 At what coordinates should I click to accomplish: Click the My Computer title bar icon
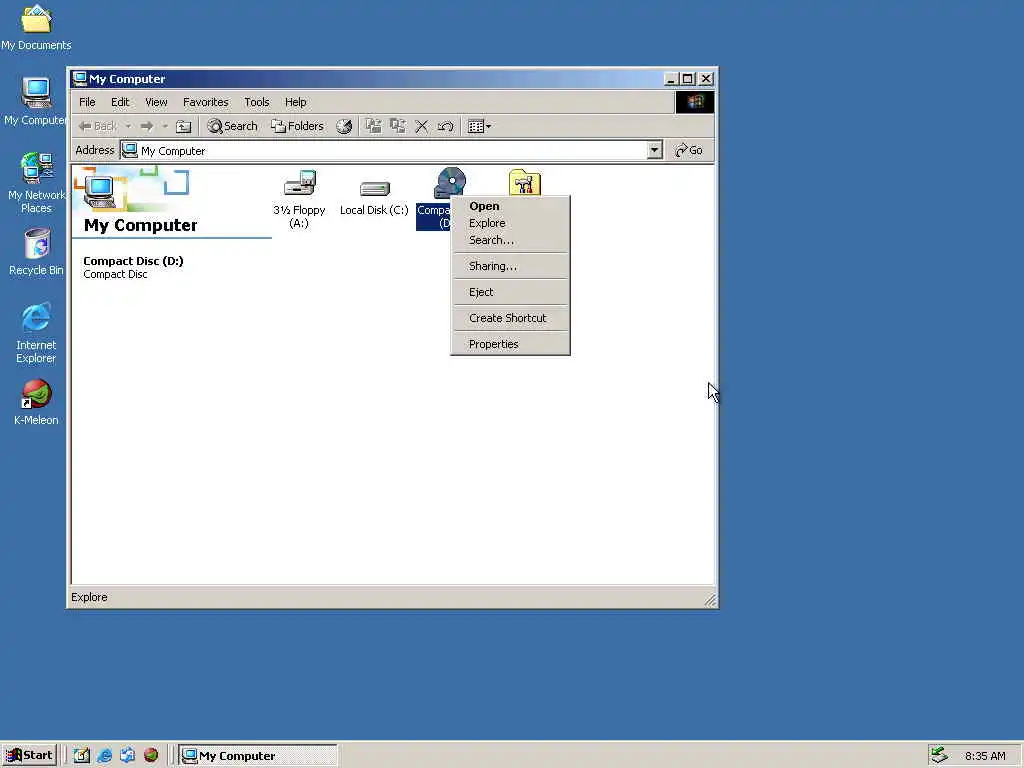point(80,78)
